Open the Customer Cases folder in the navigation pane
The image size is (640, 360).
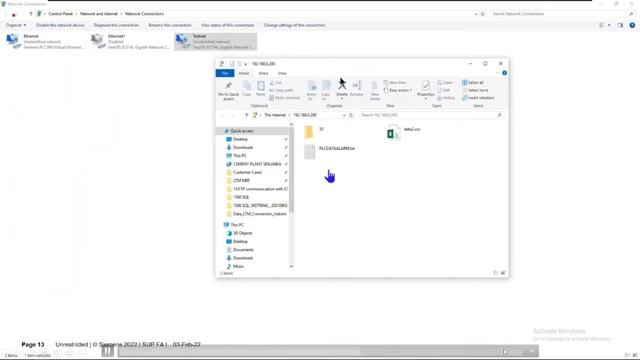pos(247,172)
